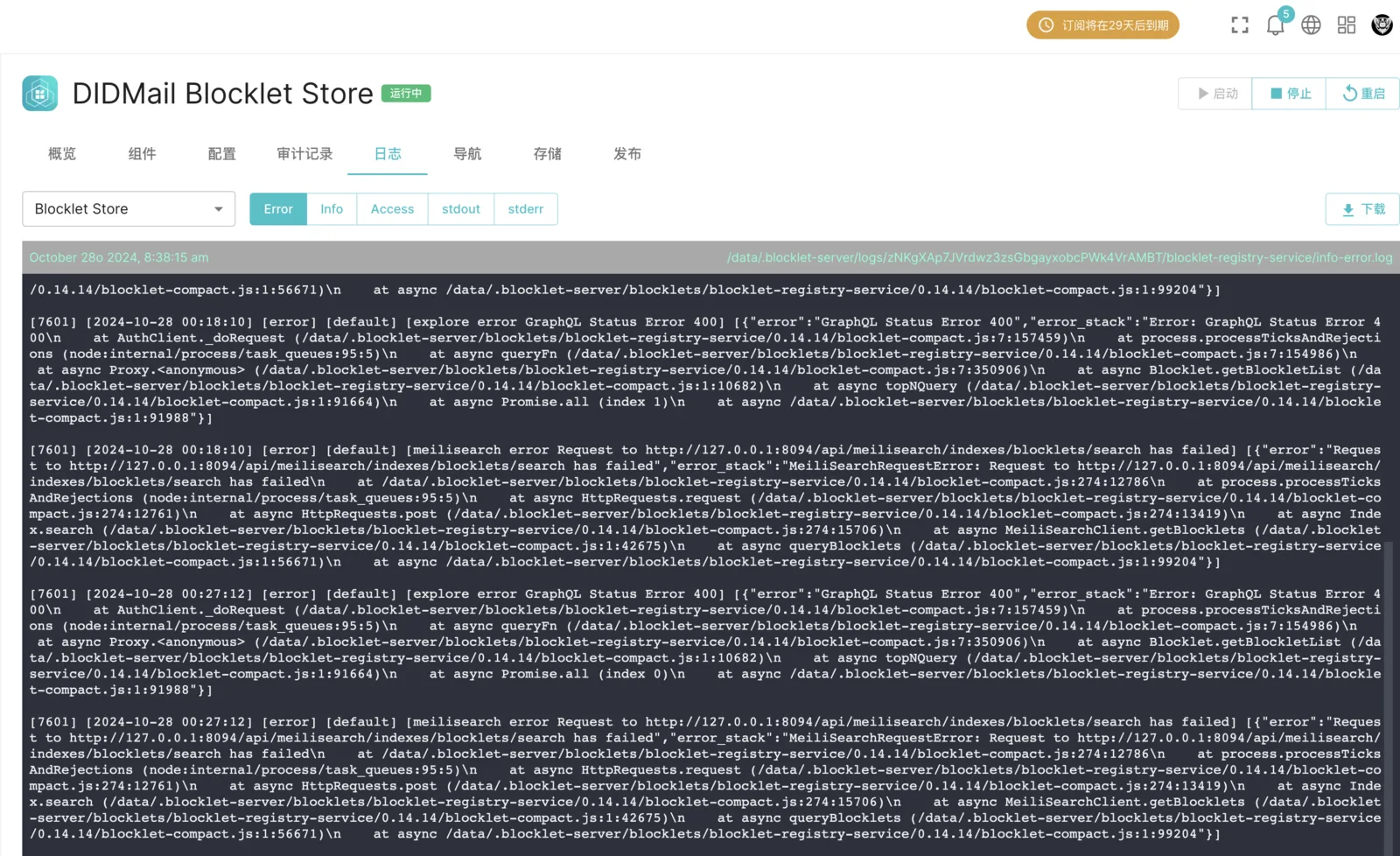This screenshot has height=856, width=1400.
Task: Stop the blocklet with 停止 button
Action: pos(1290,94)
